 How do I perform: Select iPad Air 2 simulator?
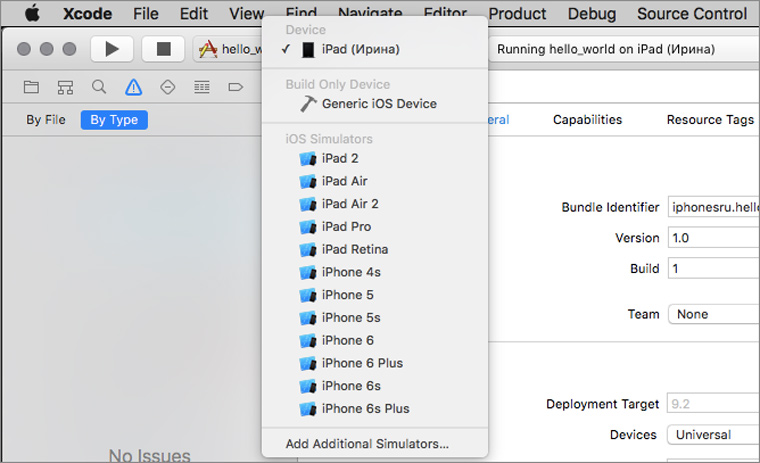pos(375,204)
